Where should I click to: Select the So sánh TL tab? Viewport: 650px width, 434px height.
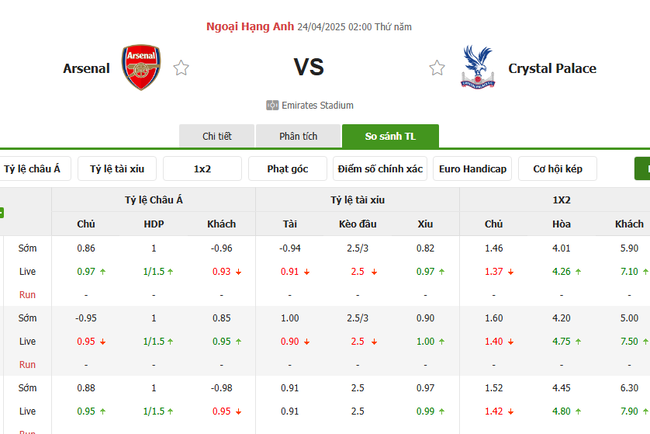pos(390,137)
